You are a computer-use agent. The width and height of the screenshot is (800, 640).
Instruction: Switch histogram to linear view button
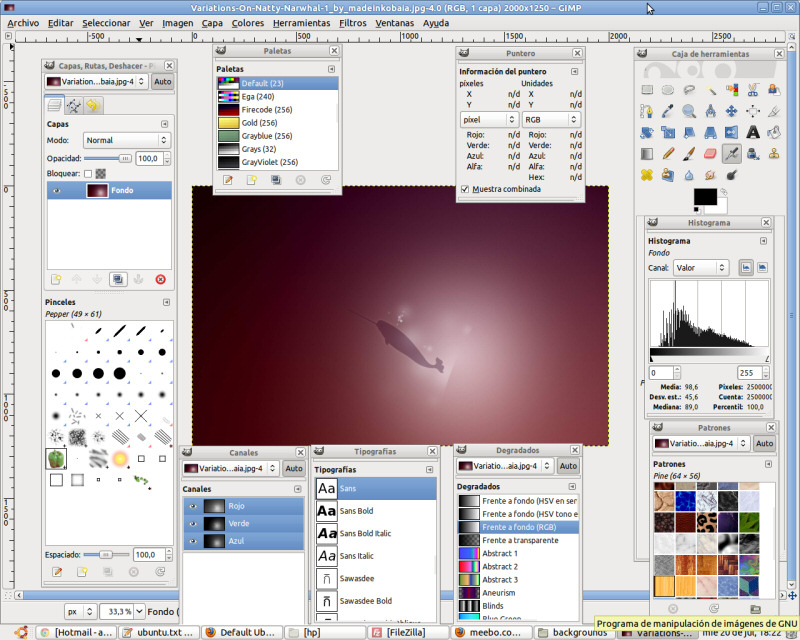click(x=746, y=268)
